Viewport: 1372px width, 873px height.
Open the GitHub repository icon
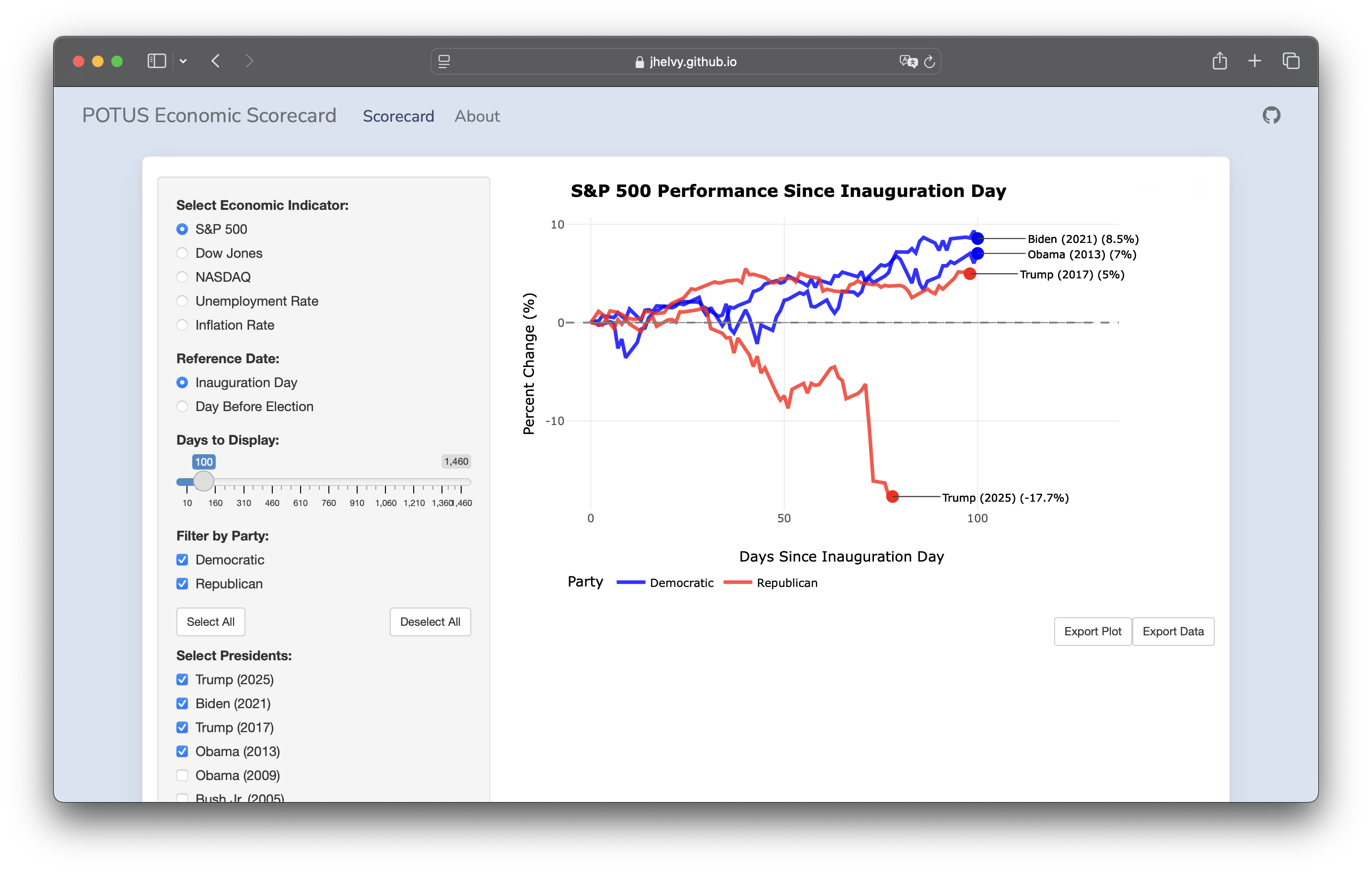click(1270, 115)
